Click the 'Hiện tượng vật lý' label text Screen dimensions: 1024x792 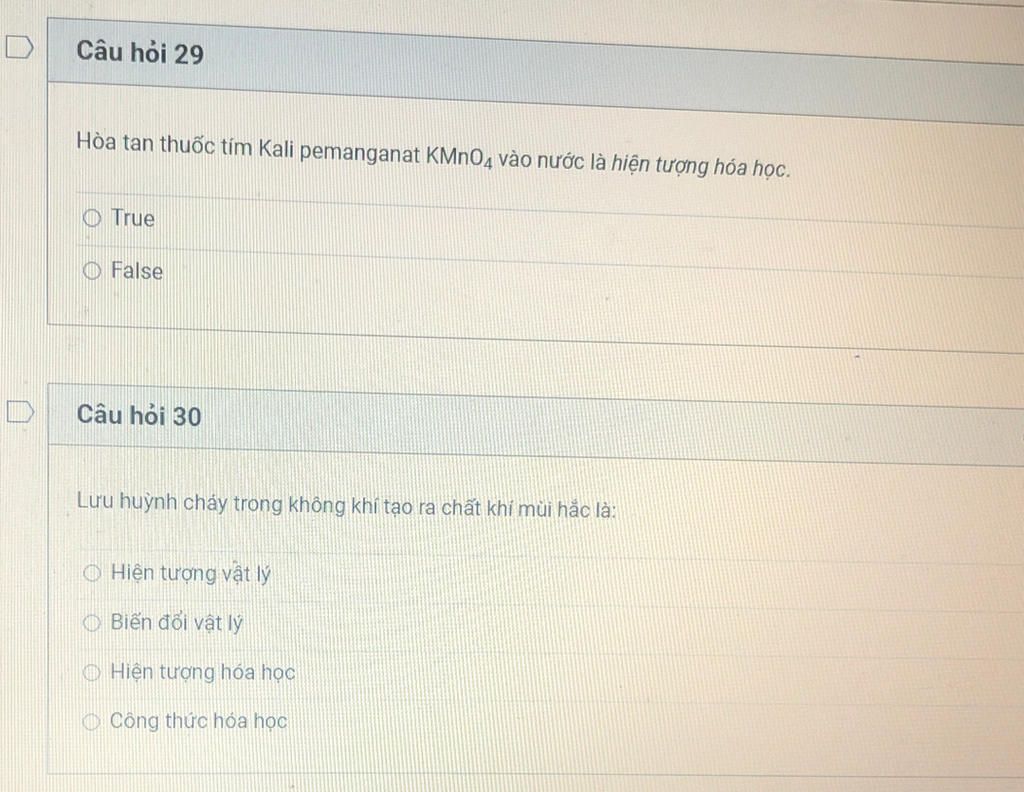point(191,573)
